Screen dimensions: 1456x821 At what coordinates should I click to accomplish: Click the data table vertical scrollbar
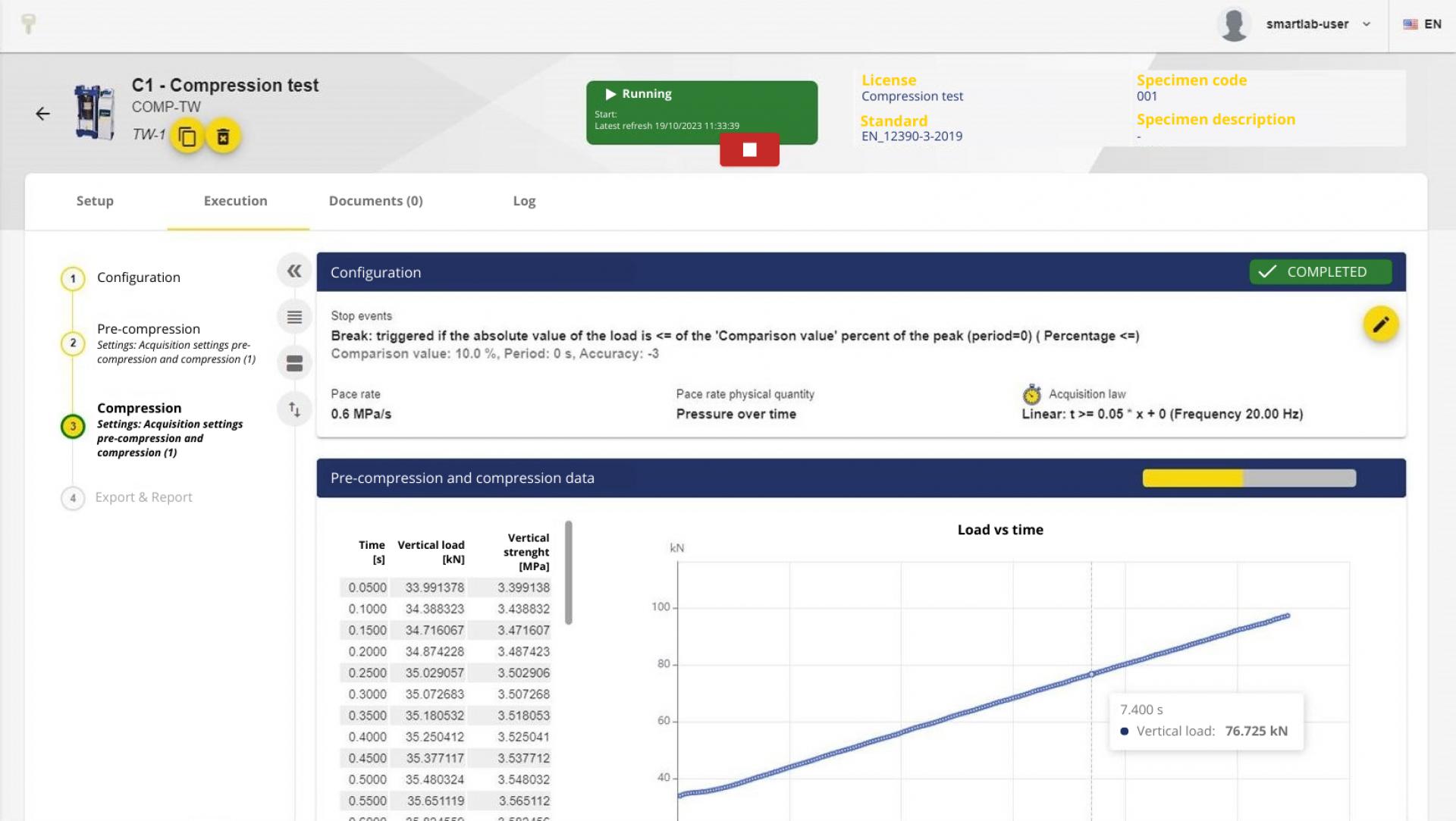coord(569,572)
